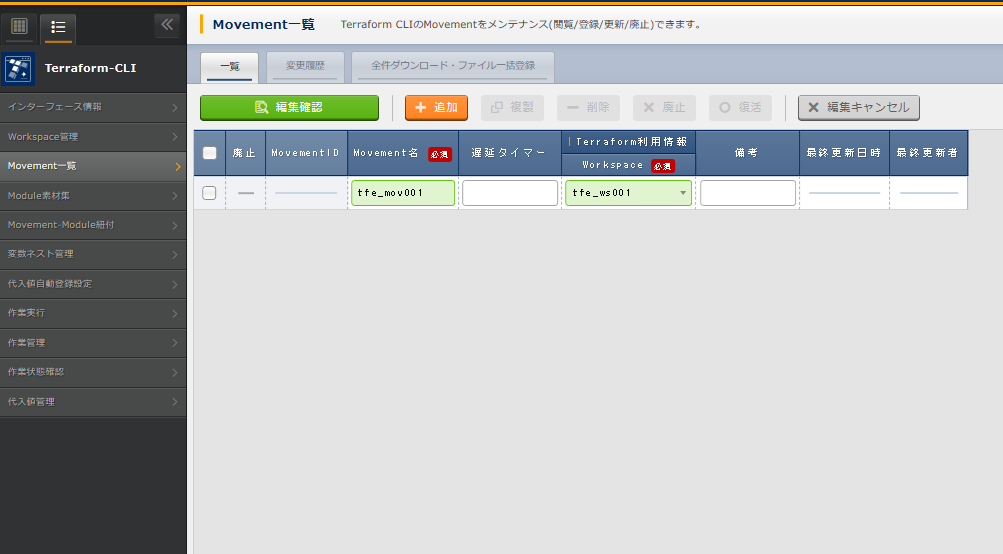Click the 編集確認 confirm edit button
The width and height of the screenshot is (1003, 554).
tap(289, 107)
